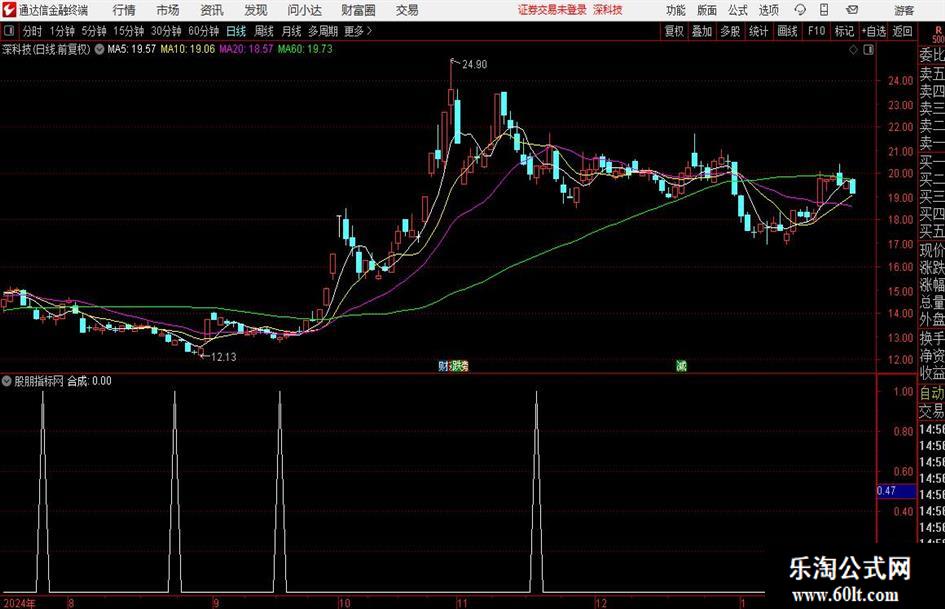Open the 版面 menu
Image resolution: width=945 pixels, height=609 pixels.
(707, 10)
